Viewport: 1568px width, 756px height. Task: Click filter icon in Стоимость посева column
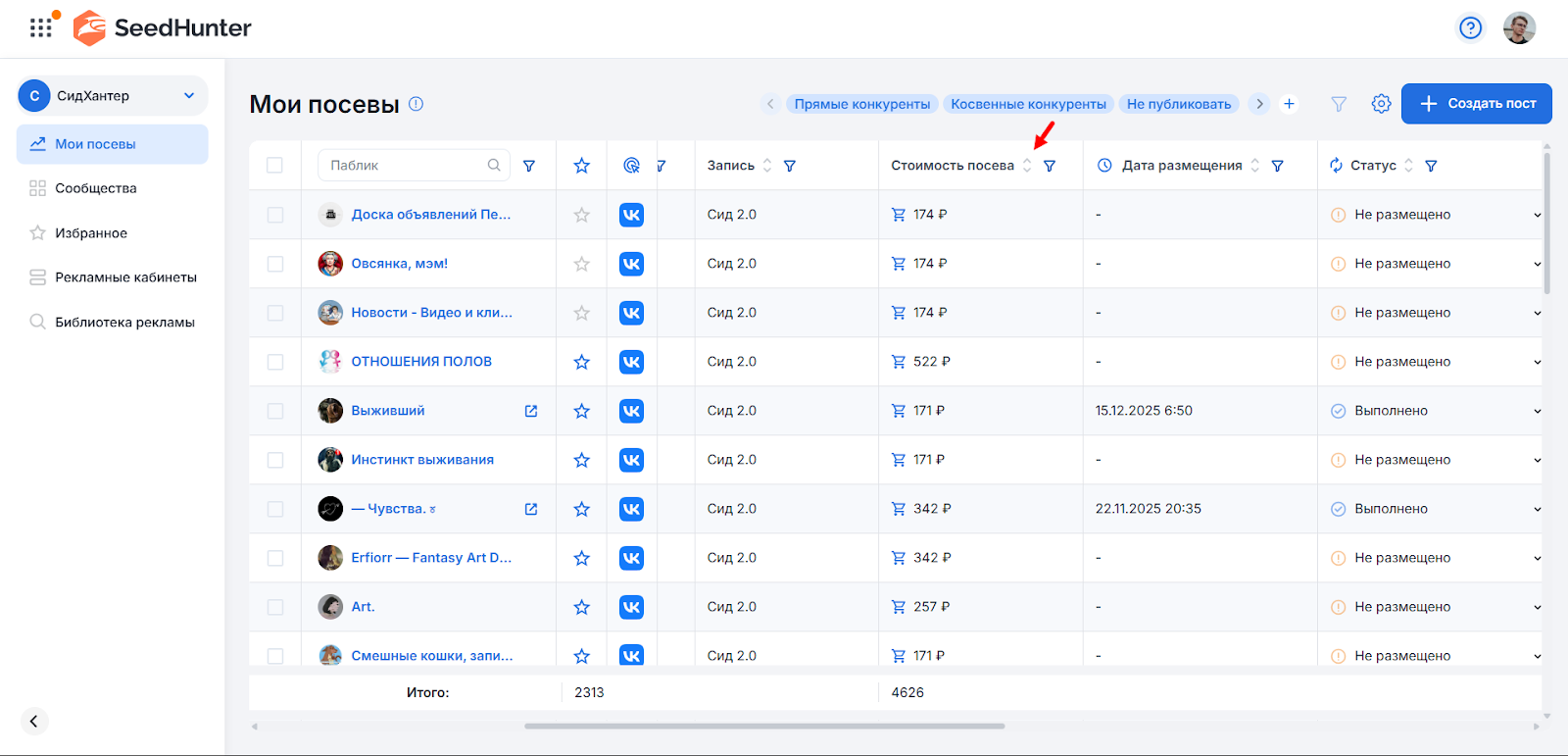click(1050, 166)
